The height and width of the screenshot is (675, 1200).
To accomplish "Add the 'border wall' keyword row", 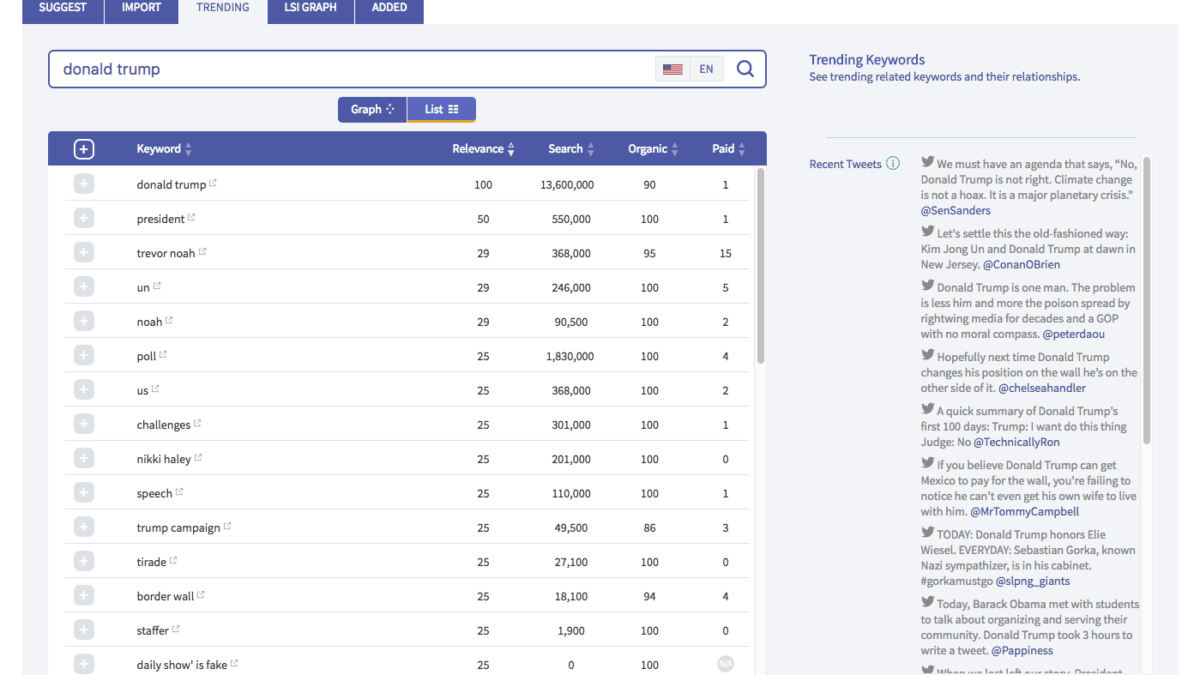I will click(84, 596).
